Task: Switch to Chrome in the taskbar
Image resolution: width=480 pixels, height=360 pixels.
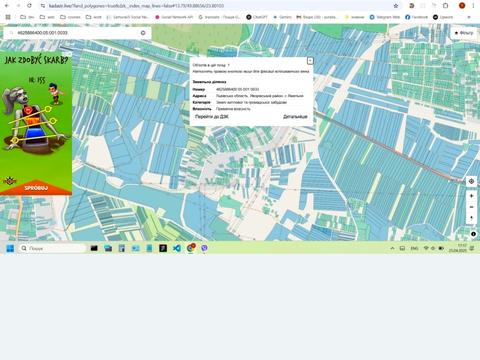Action: point(191,248)
